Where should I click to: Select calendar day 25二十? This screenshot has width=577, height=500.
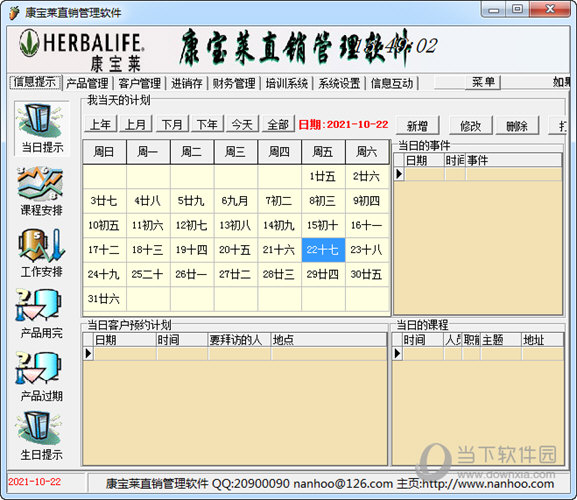[148, 274]
